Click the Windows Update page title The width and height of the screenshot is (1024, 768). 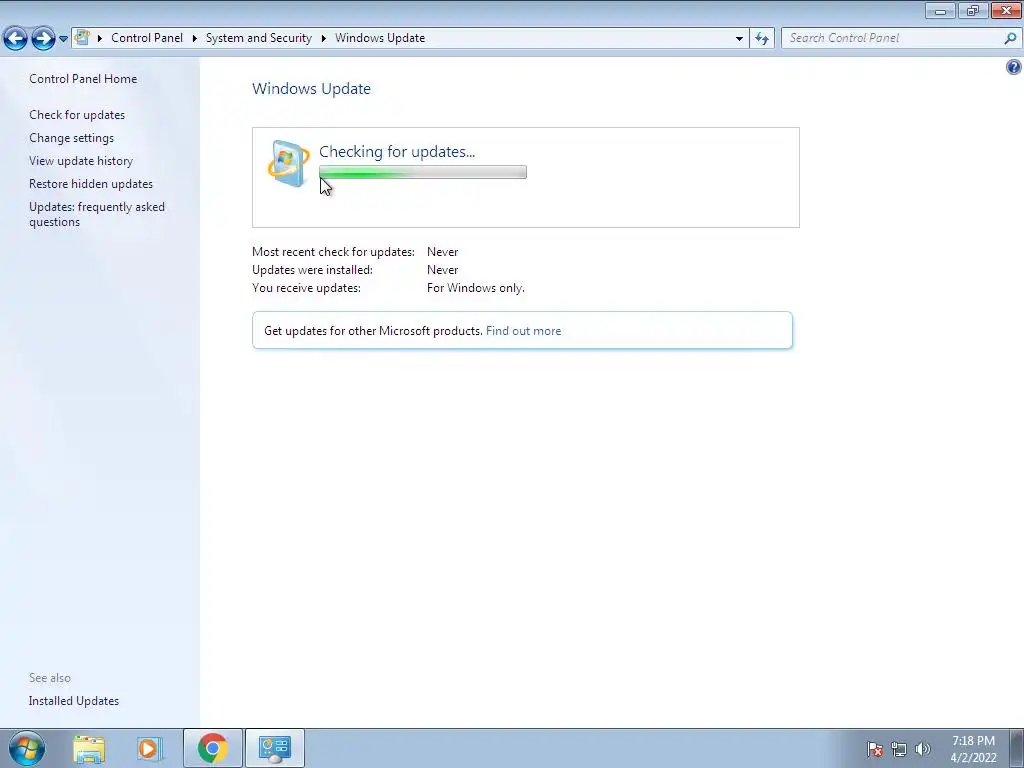click(312, 89)
